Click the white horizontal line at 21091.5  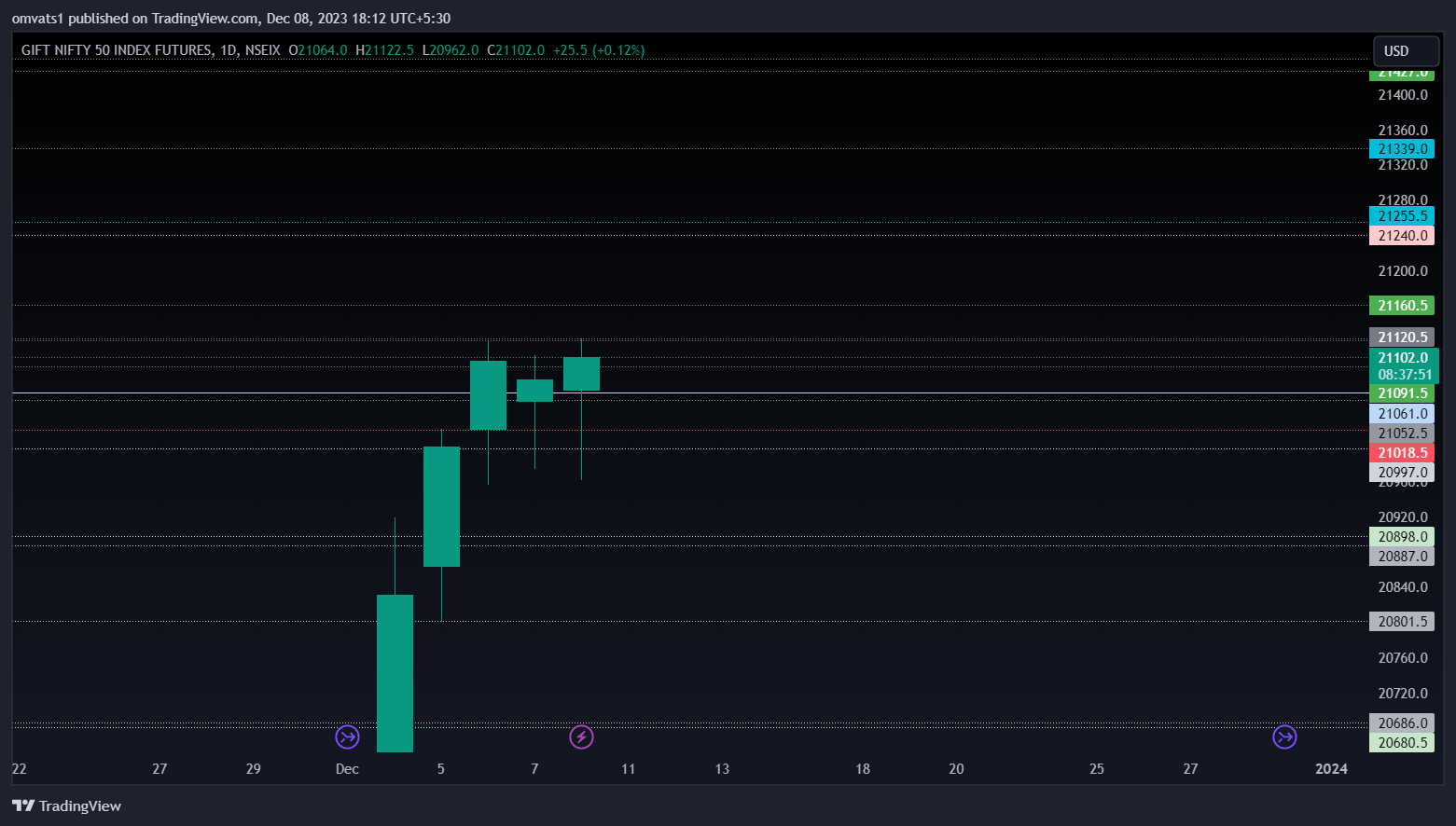[x=690, y=393]
